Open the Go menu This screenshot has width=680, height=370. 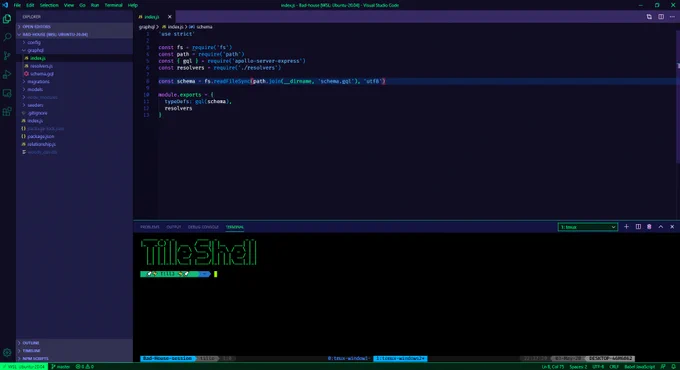tap(82, 5)
